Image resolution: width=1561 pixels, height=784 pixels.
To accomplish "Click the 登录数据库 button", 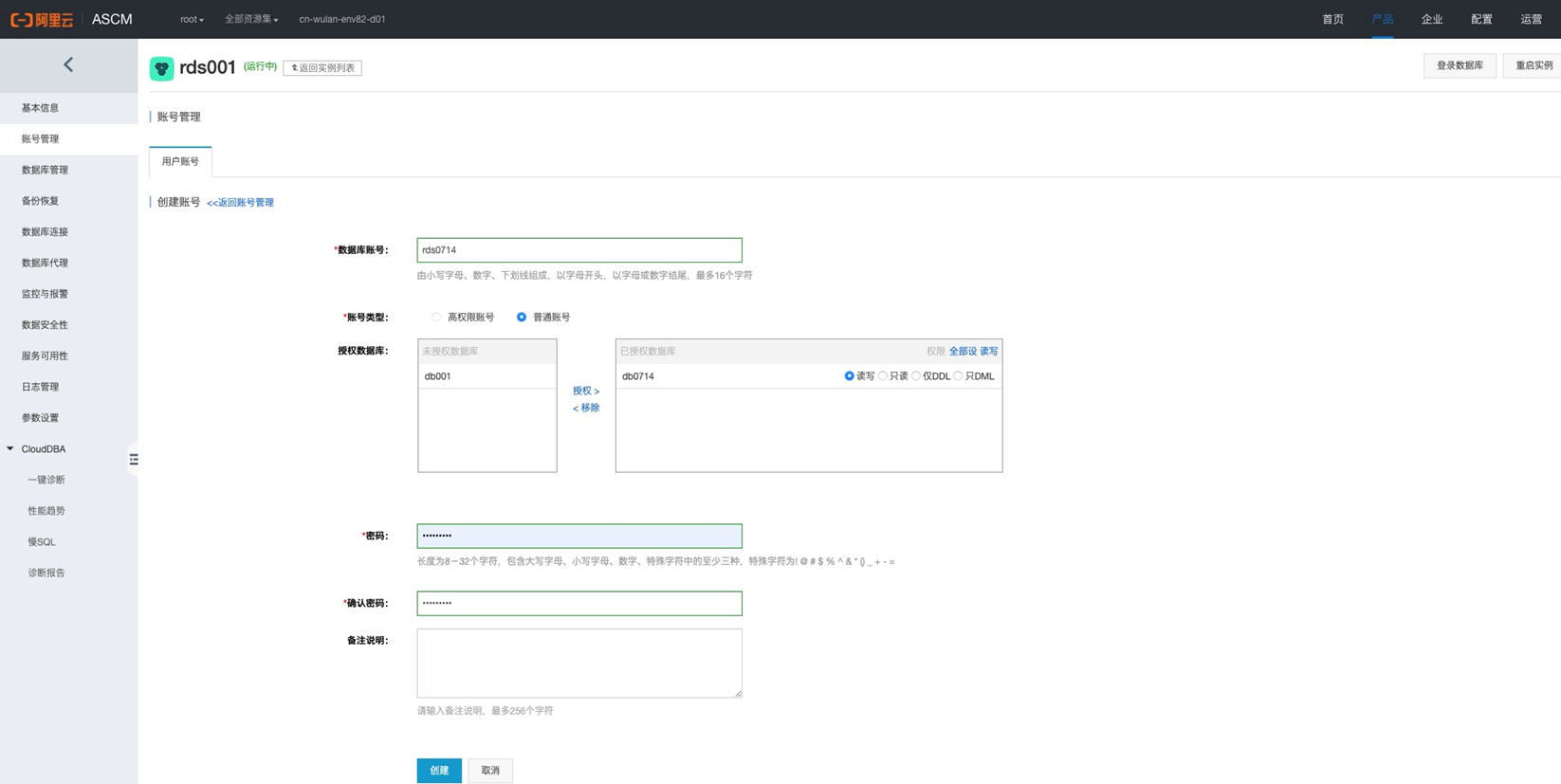I will [x=1460, y=65].
